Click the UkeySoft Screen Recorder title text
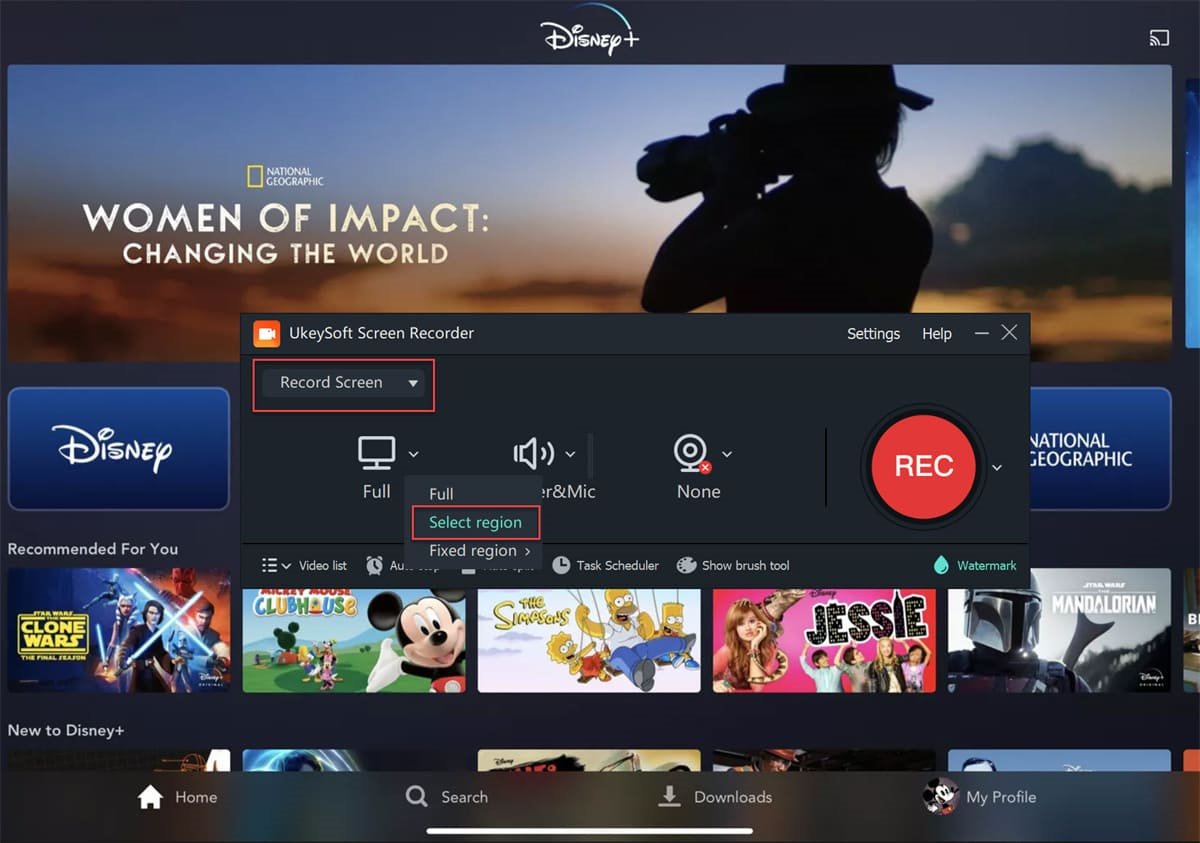 coord(382,333)
